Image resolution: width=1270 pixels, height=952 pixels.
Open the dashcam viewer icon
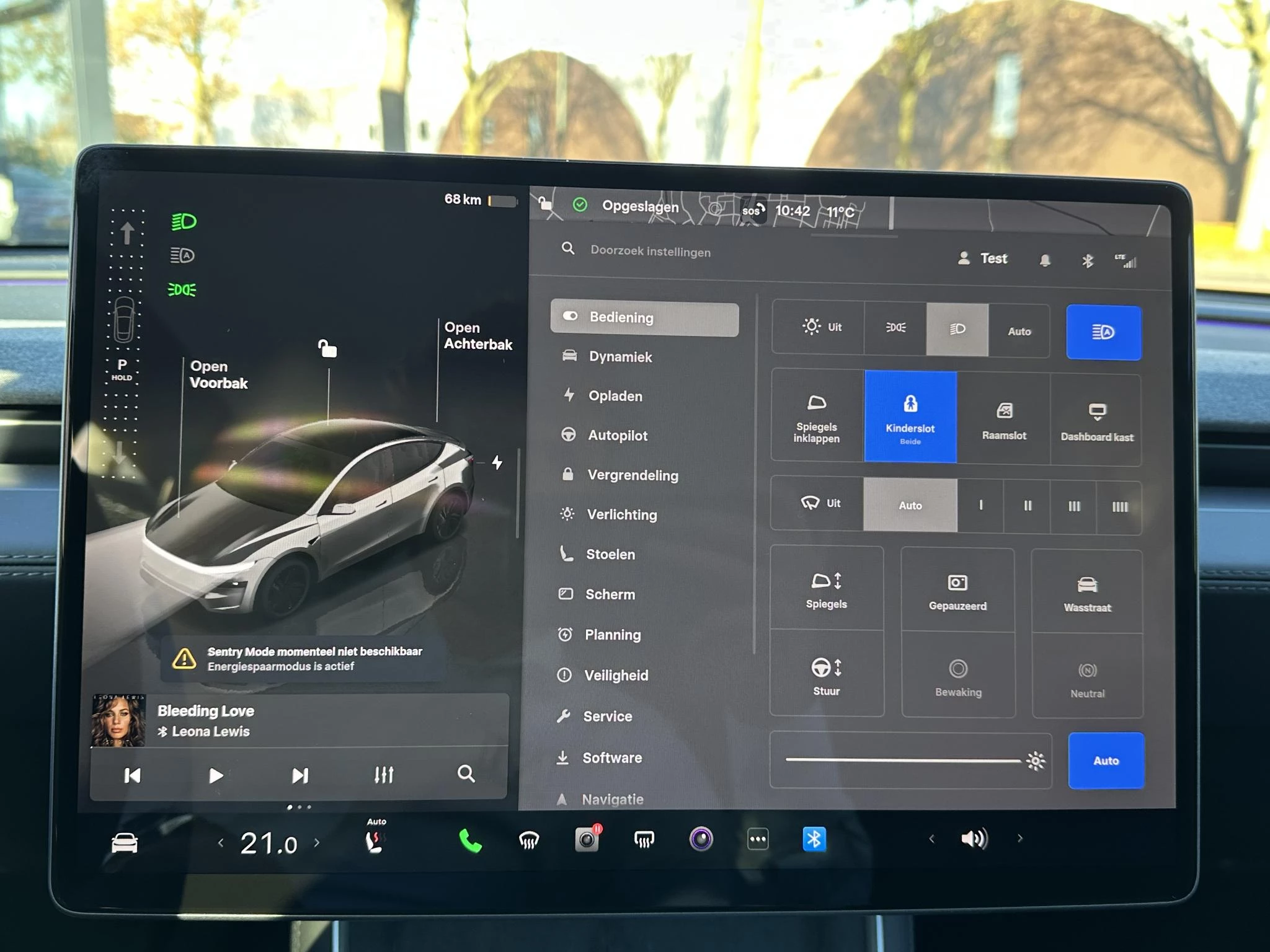coord(585,840)
